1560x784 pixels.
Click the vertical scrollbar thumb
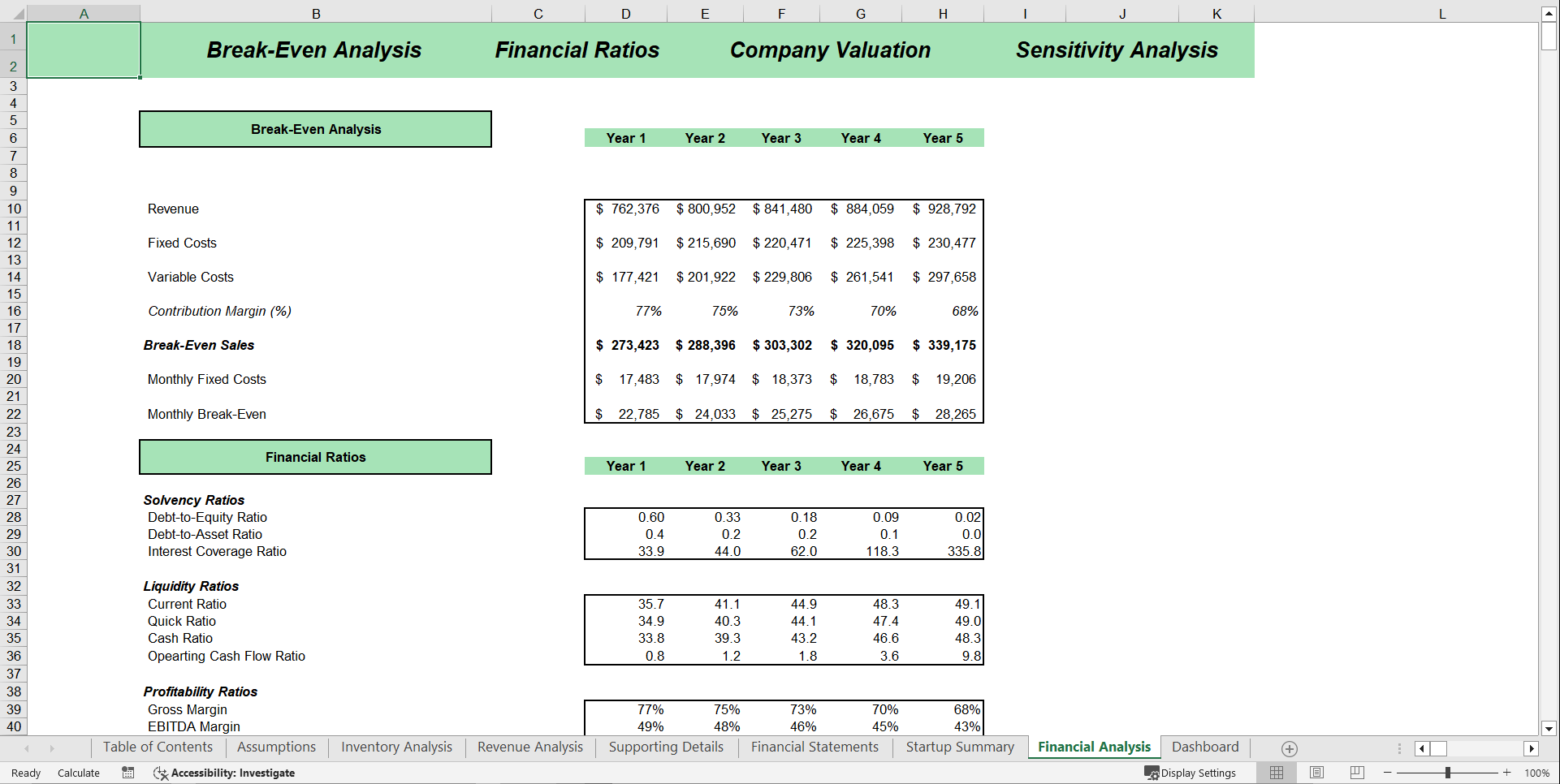click(1549, 36)
